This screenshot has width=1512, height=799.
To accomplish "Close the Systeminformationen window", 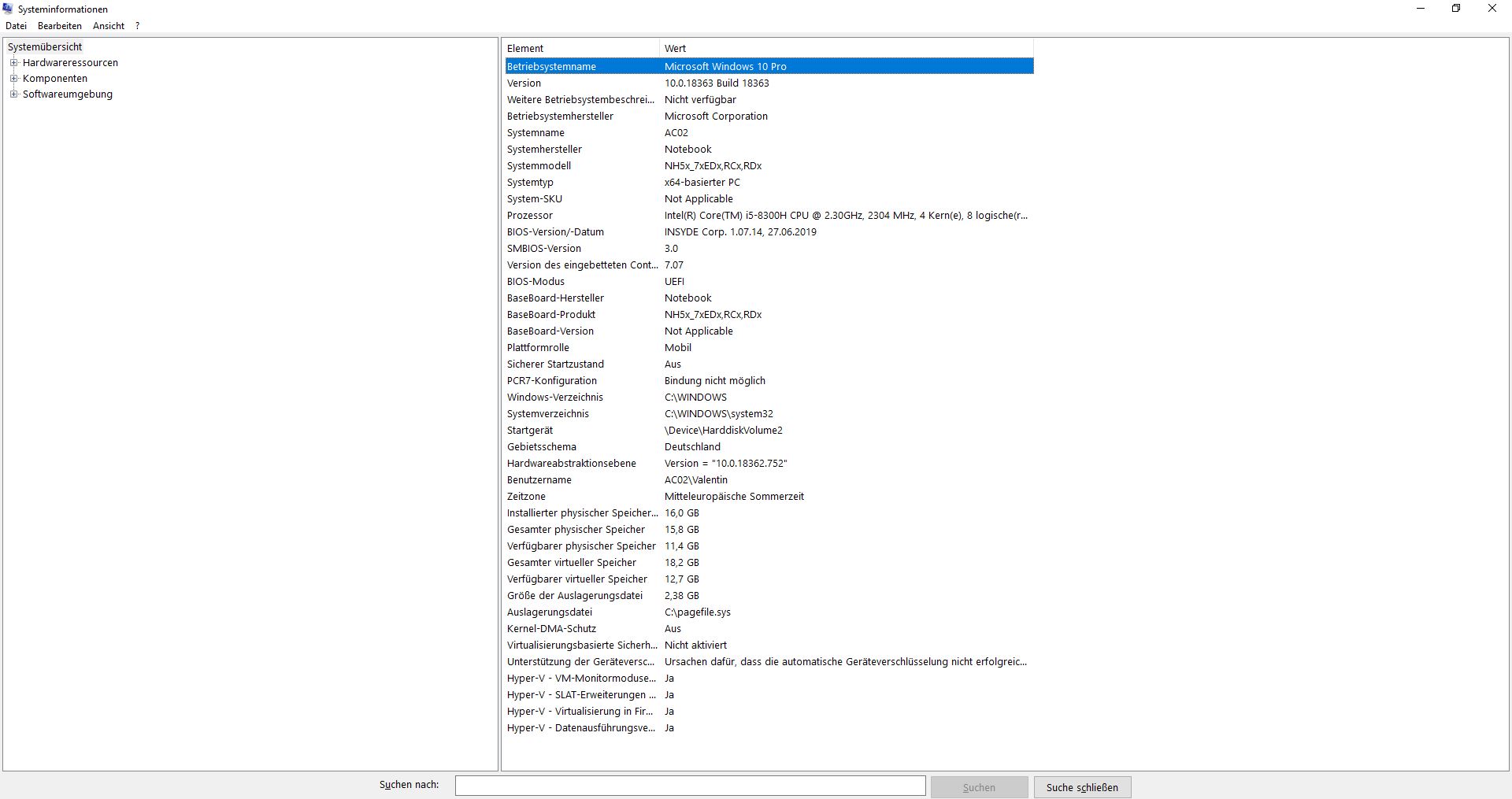I will pyautogui.click(x=1492, y=9).
